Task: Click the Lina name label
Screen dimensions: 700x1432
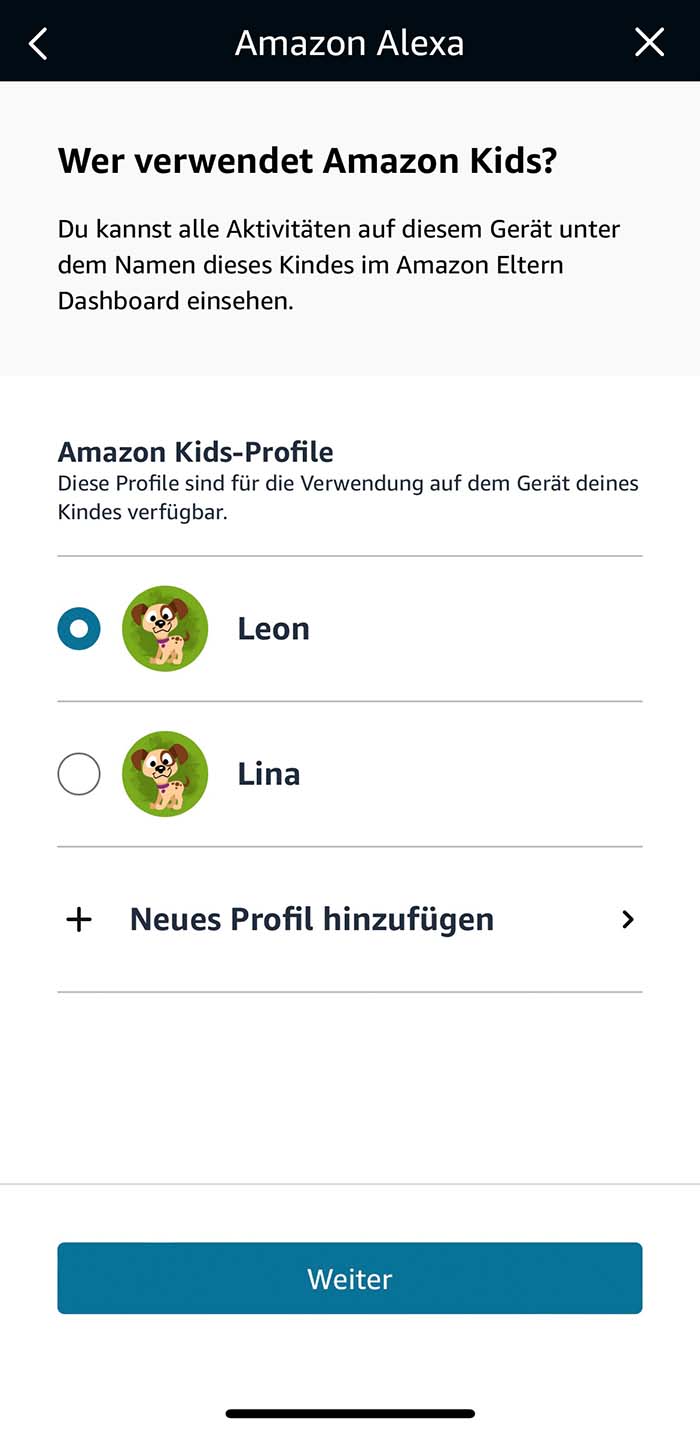Action: 268,774
